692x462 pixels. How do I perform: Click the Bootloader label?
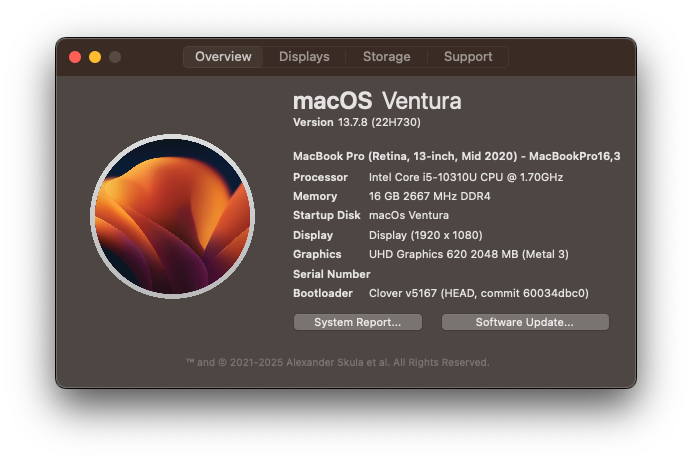[323, 293]
